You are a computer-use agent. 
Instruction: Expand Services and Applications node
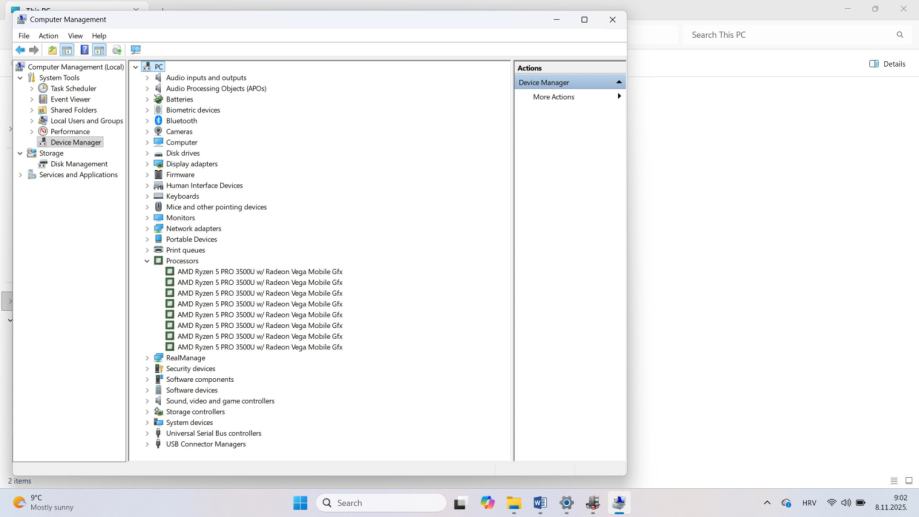pyautogui.click(x=20, y=175)
